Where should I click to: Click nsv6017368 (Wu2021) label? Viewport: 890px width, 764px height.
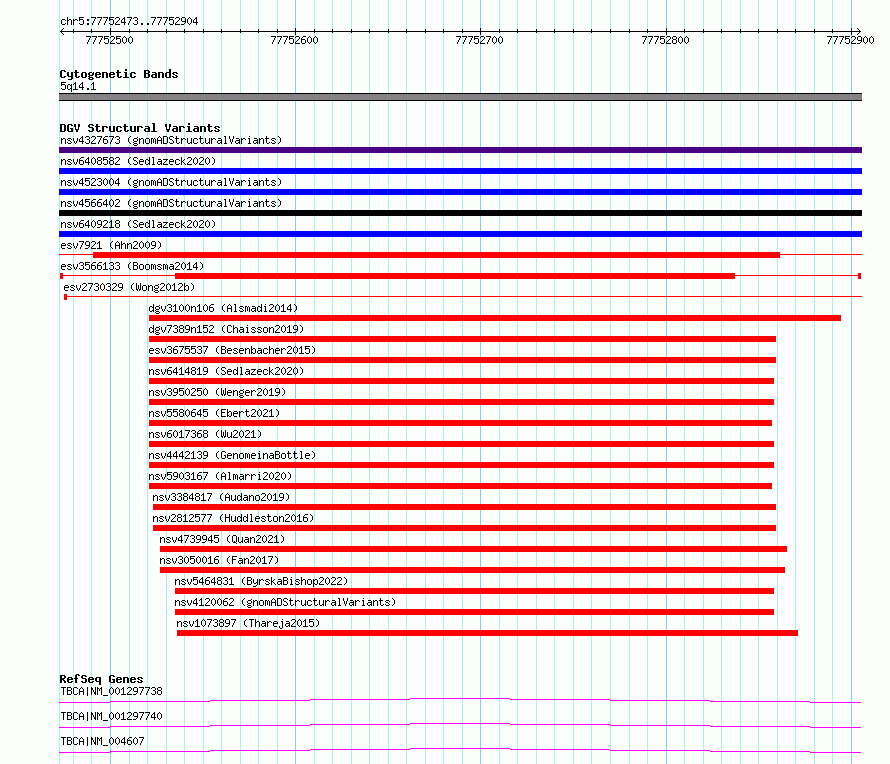(205, 434)
